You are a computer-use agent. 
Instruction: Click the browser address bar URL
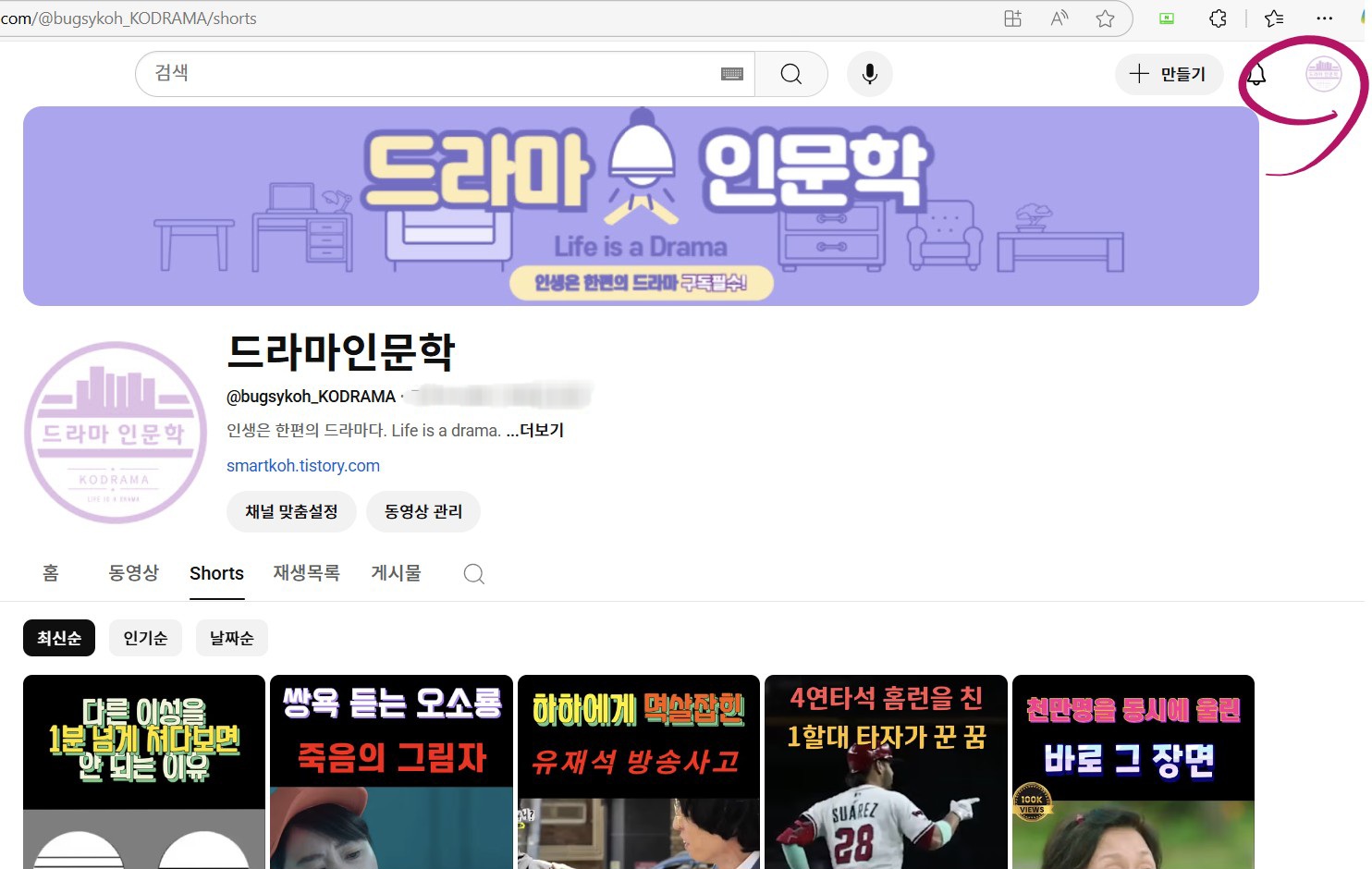tap(129, 18)
